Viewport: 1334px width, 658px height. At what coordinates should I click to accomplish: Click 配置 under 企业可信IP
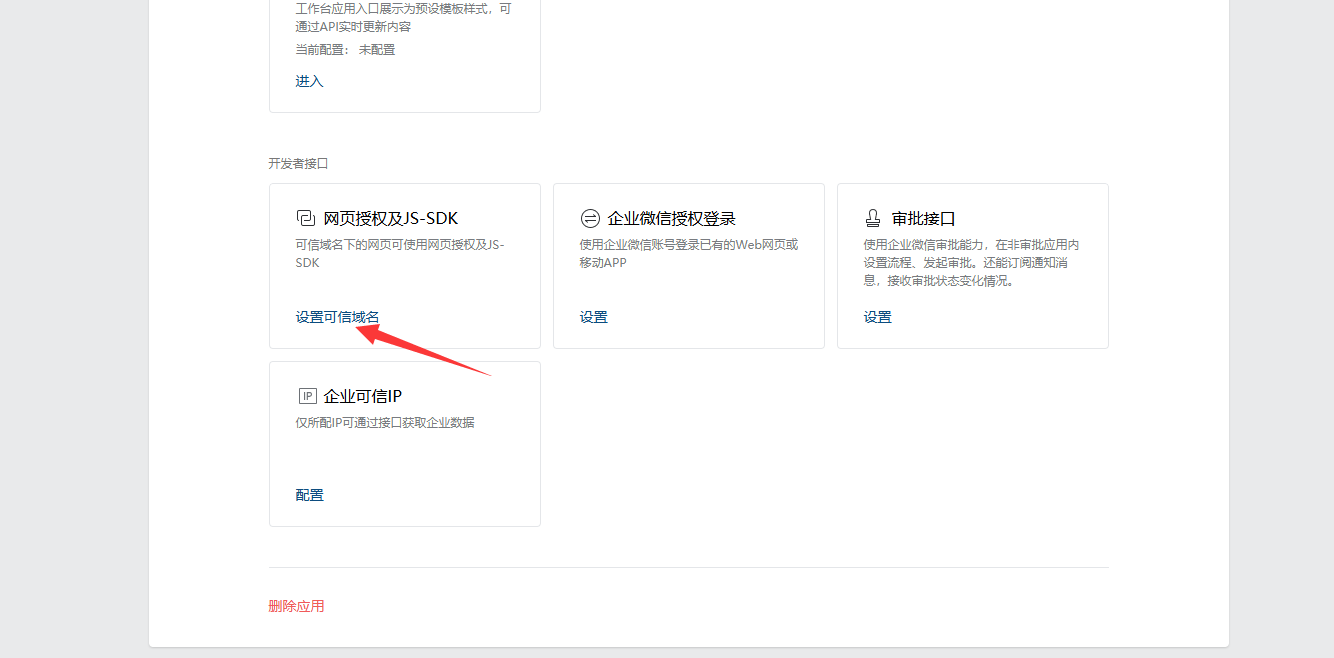(x=310, y=495)
